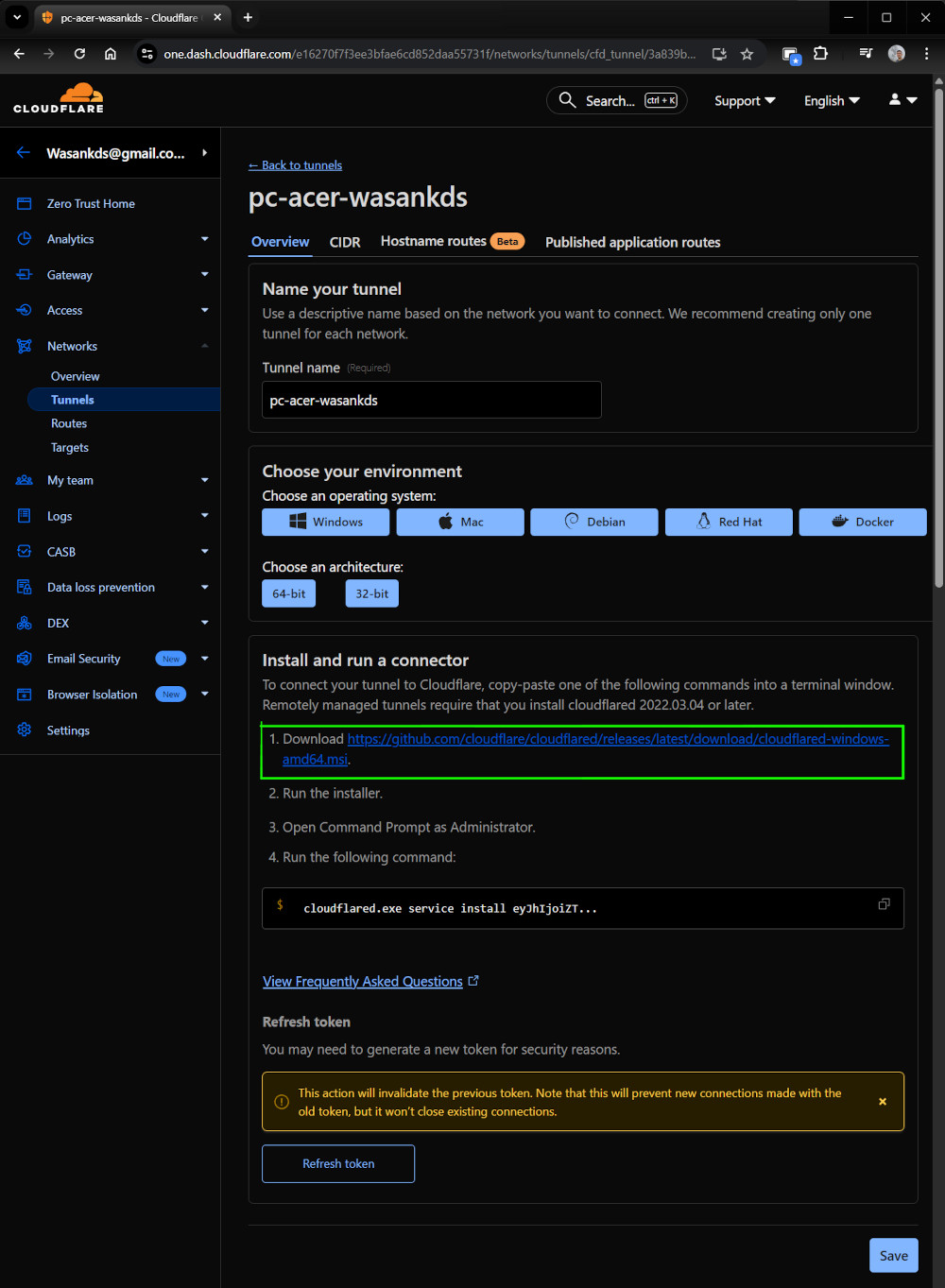
Task: Click the Tunnel name input field
Action: 431,400
